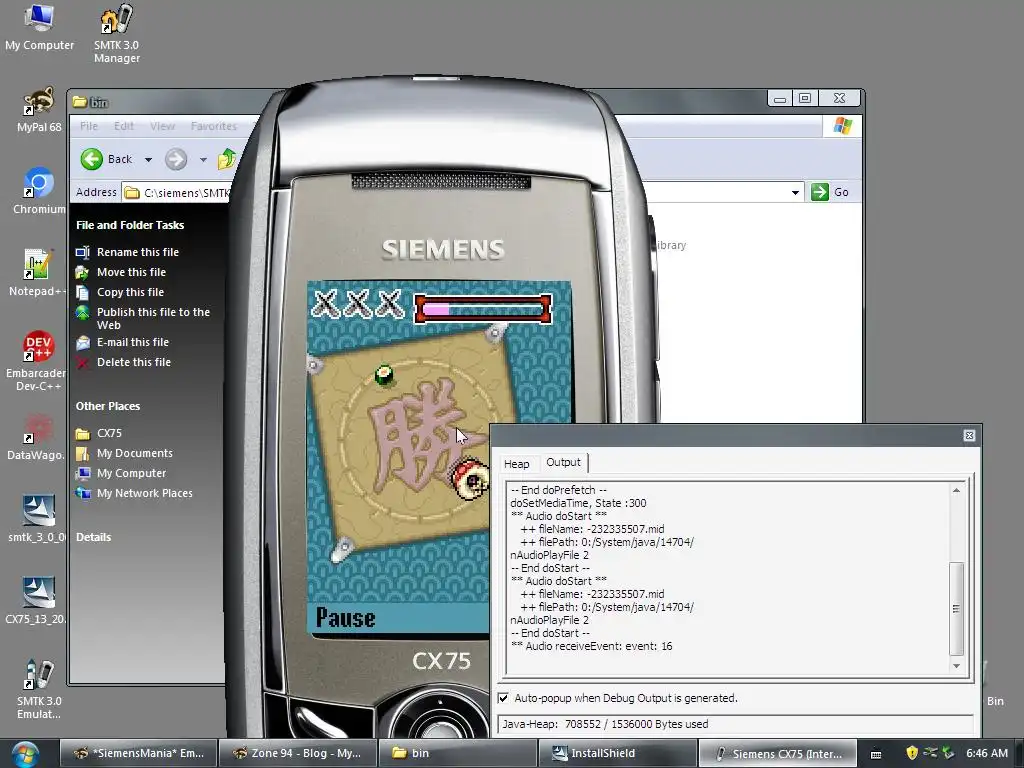
Task: Switch to SiemensMania taskbar item
Action: (138, 754)
